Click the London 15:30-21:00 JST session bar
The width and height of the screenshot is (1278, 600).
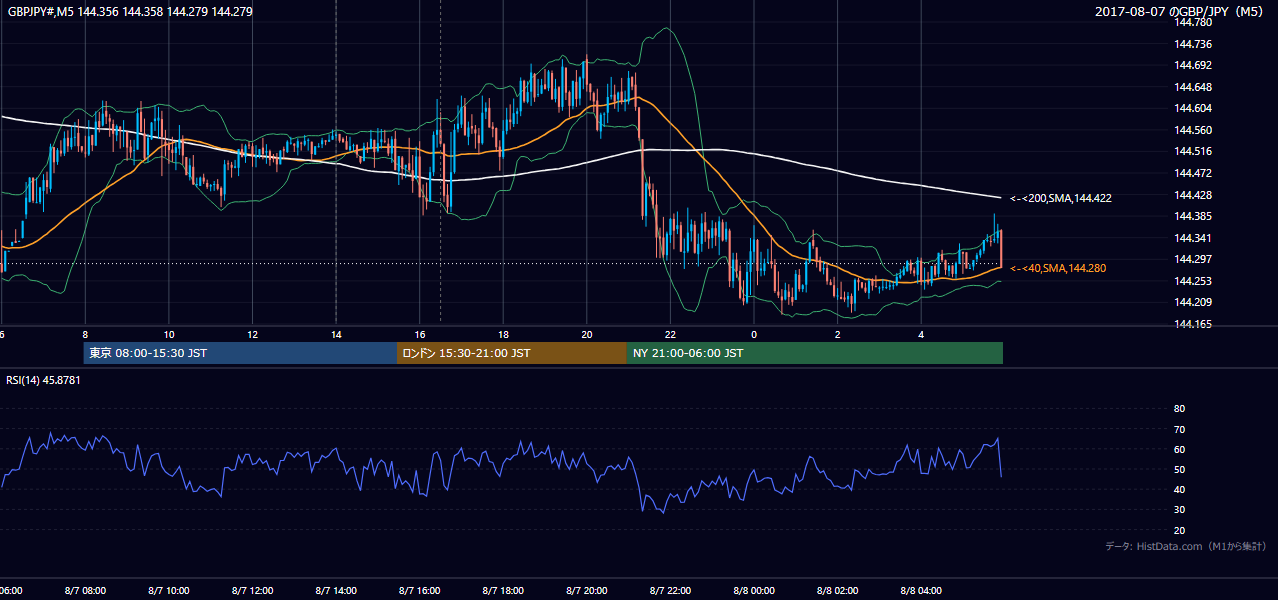pos(512,353)
